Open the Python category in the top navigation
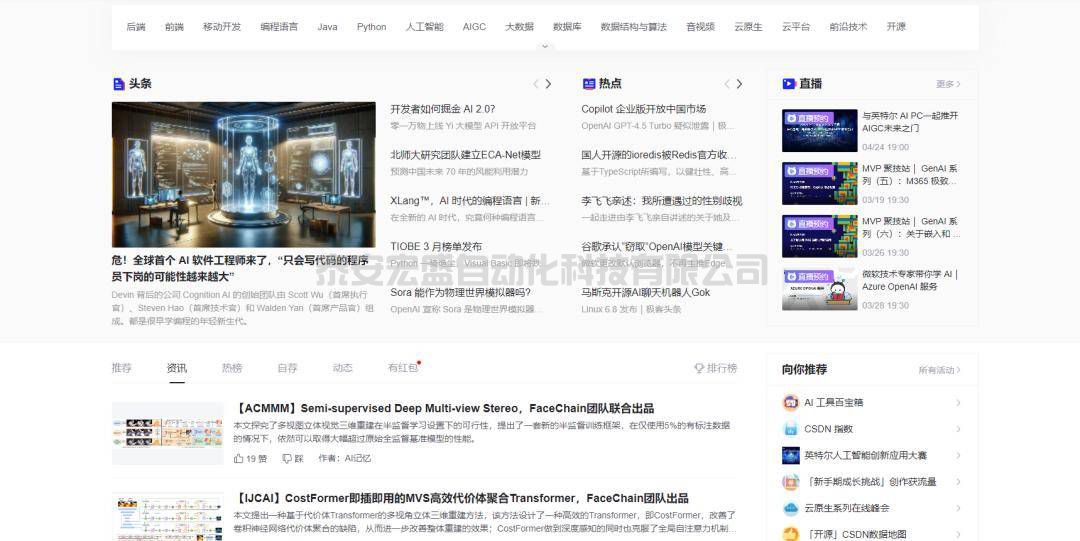 (371, 27)
